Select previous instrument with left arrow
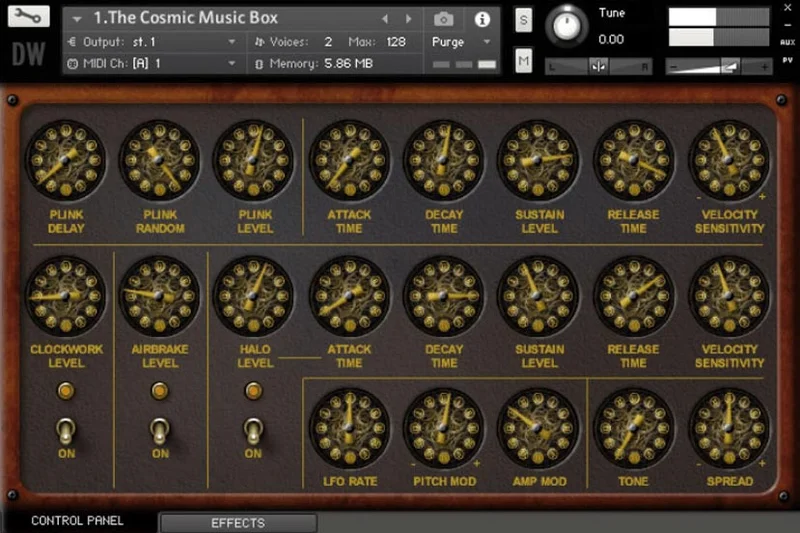The height and width of the screenshot is (533, 800). (x=385, y=19)
